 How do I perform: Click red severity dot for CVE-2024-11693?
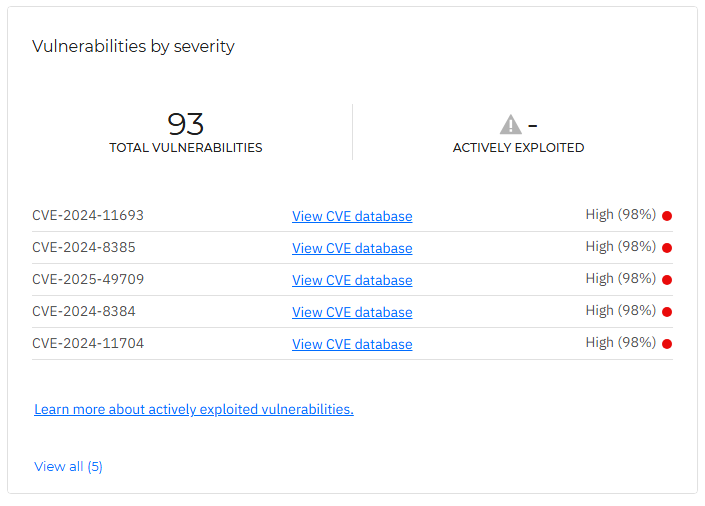(x=667, y=216)
